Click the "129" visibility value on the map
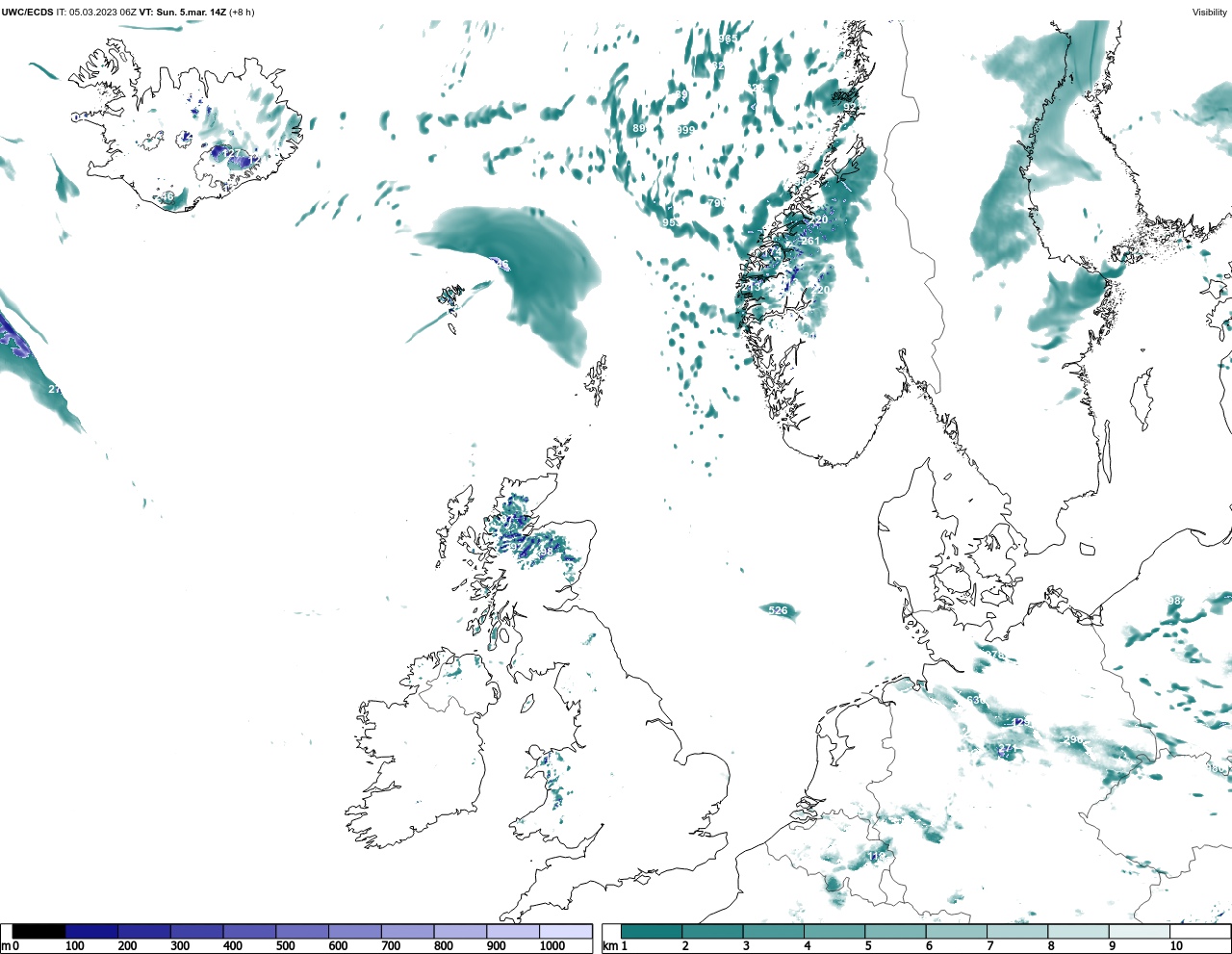 1021,722
